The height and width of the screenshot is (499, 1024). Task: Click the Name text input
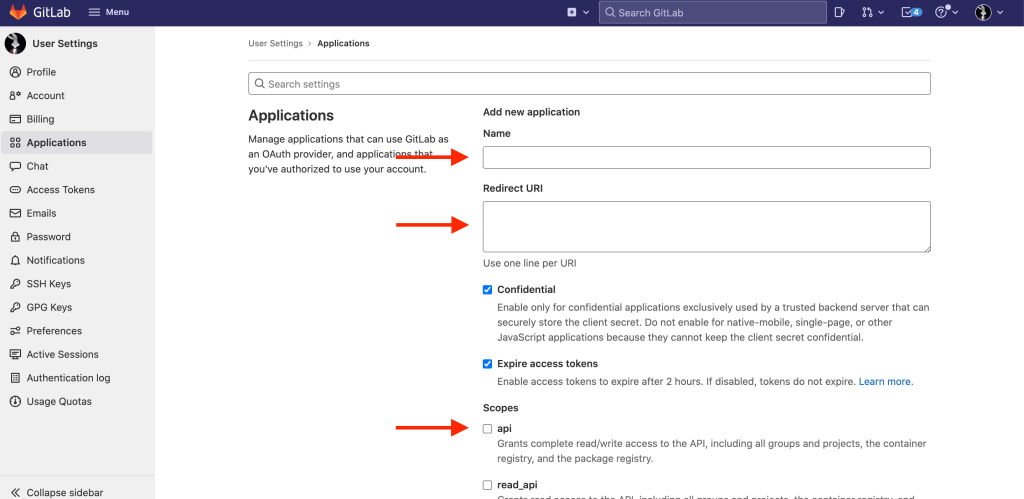707,157
